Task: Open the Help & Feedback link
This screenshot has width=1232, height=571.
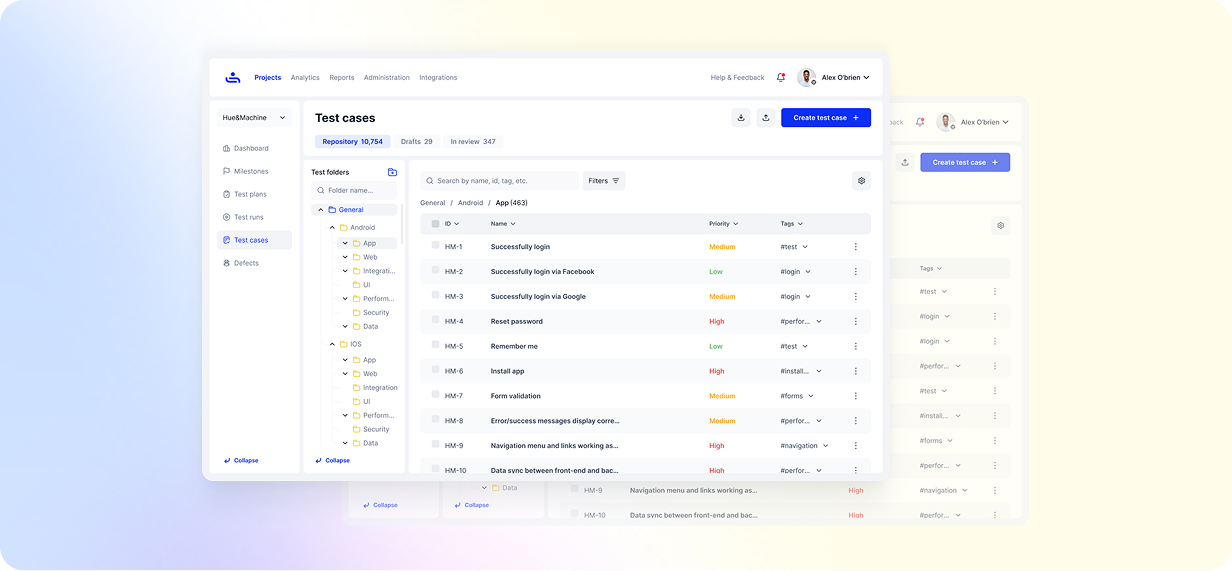Action: click(737, 77)
